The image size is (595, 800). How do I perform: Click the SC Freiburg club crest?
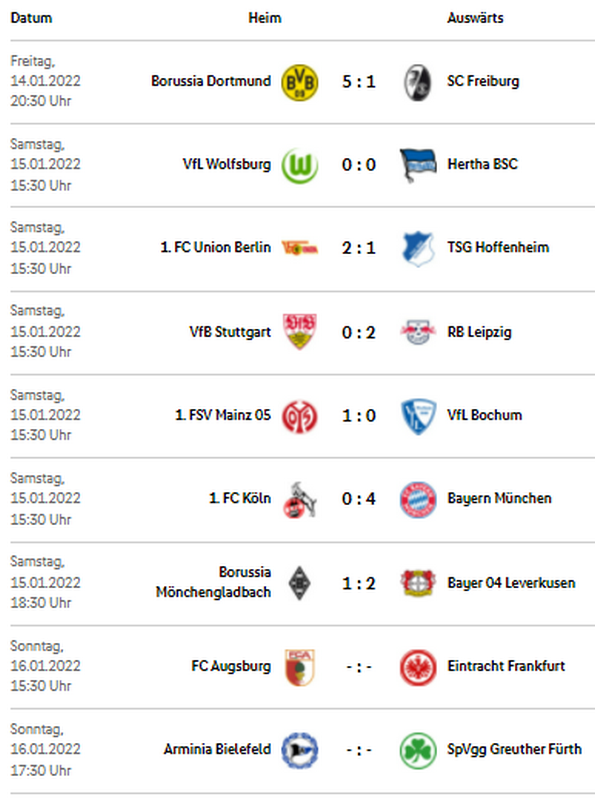tap(417, 82)
